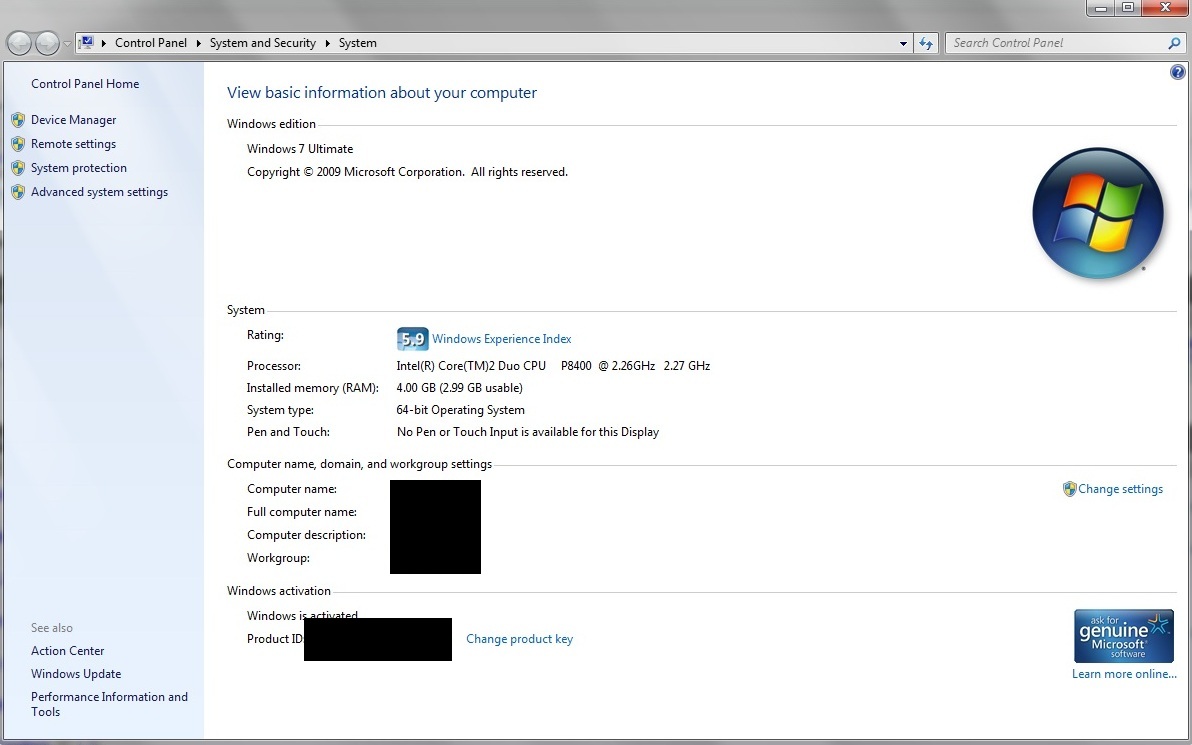Image resolution: width=1192 pixels, height=745 pixels.
Task: Click the magnifier search icon
Action: (x=1175, y=43)
